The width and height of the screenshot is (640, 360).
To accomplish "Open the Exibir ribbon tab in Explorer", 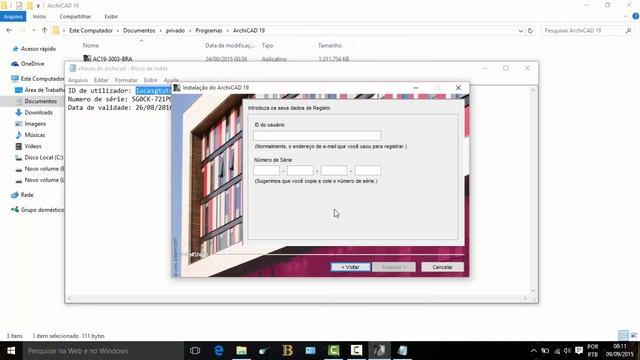I will (x=111, y=17).
